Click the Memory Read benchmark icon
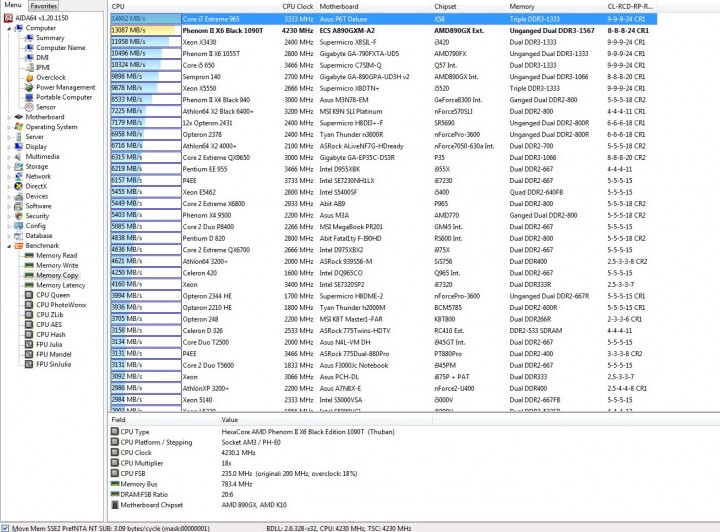The width and height of the screenshot is (720, 532). pyautogui.click(x=29, y=255)
